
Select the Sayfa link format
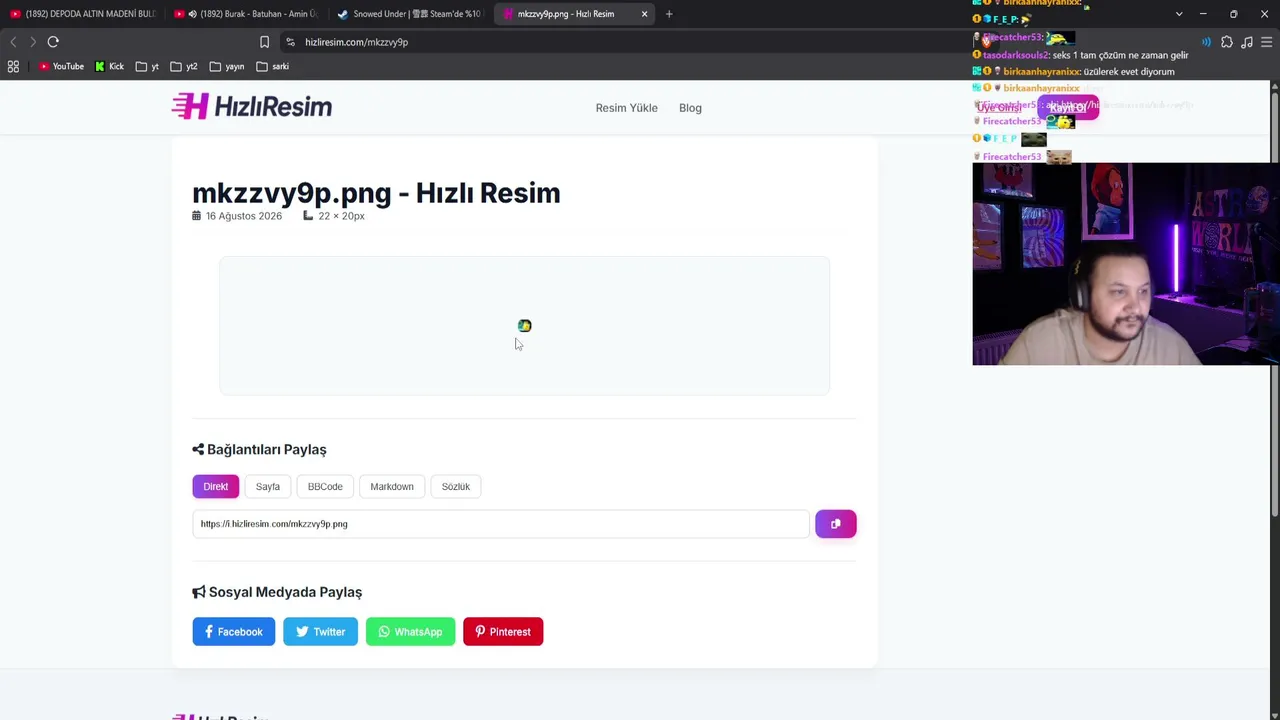click(x=267, y=486)
